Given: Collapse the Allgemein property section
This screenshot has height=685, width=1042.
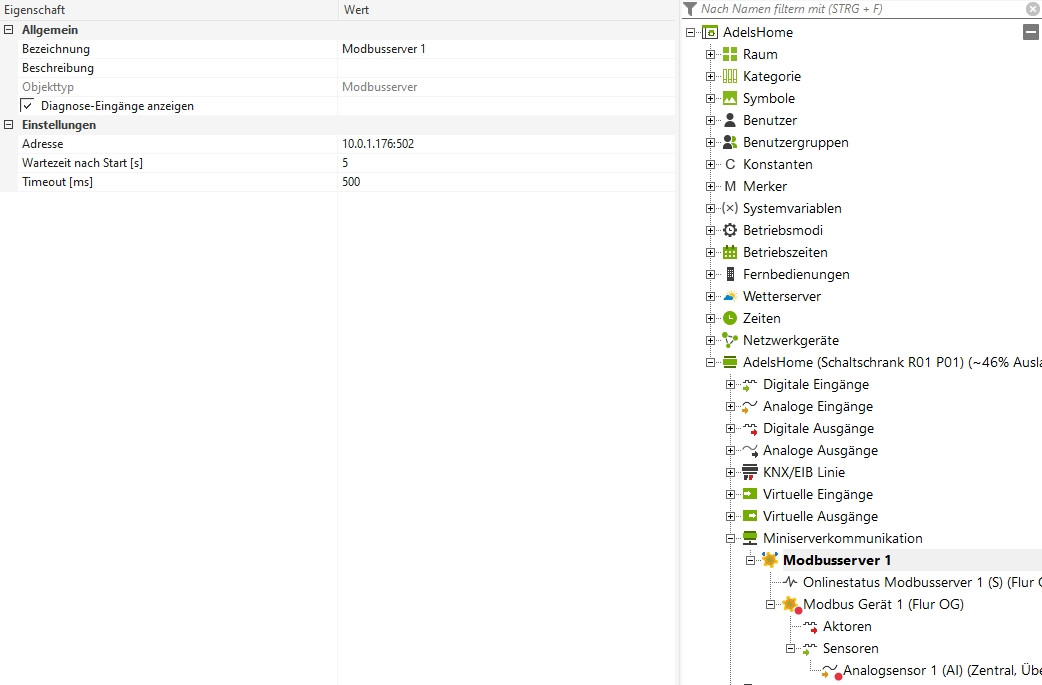Looking at the screenshot, I should tap(9, 30).
